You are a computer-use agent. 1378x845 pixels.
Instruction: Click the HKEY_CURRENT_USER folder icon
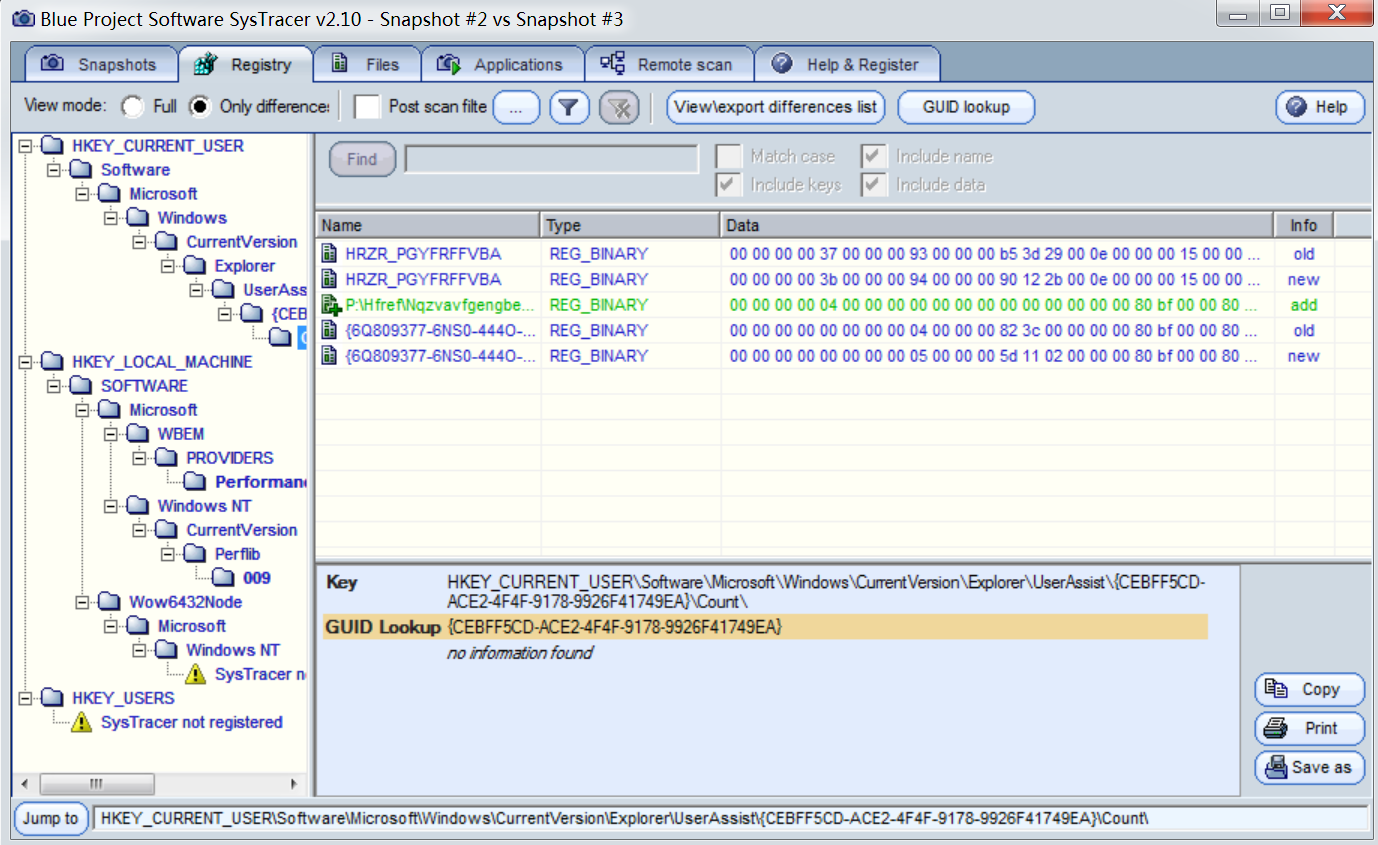[53, 146]
